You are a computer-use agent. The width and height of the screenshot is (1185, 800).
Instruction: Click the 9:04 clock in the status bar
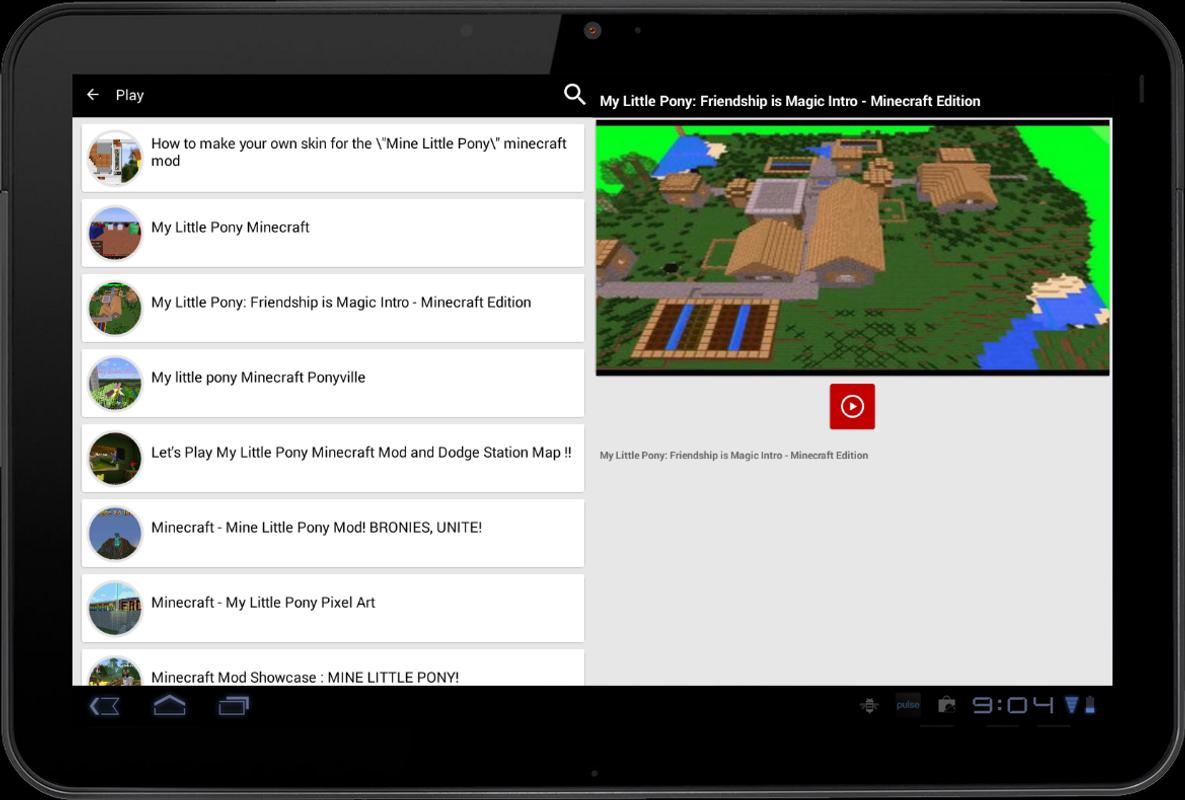coord(1013,706)
